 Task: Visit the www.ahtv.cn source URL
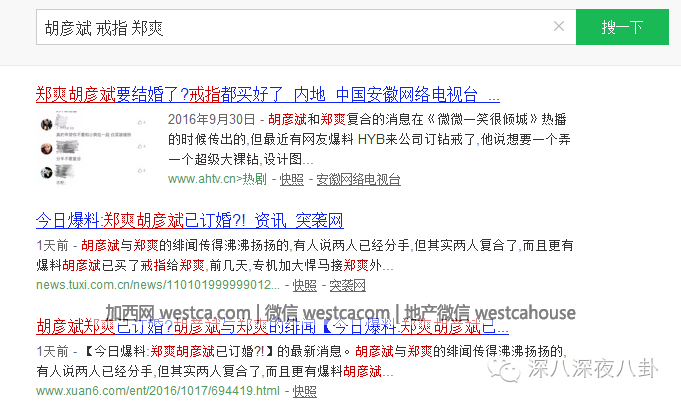[202, 180]
